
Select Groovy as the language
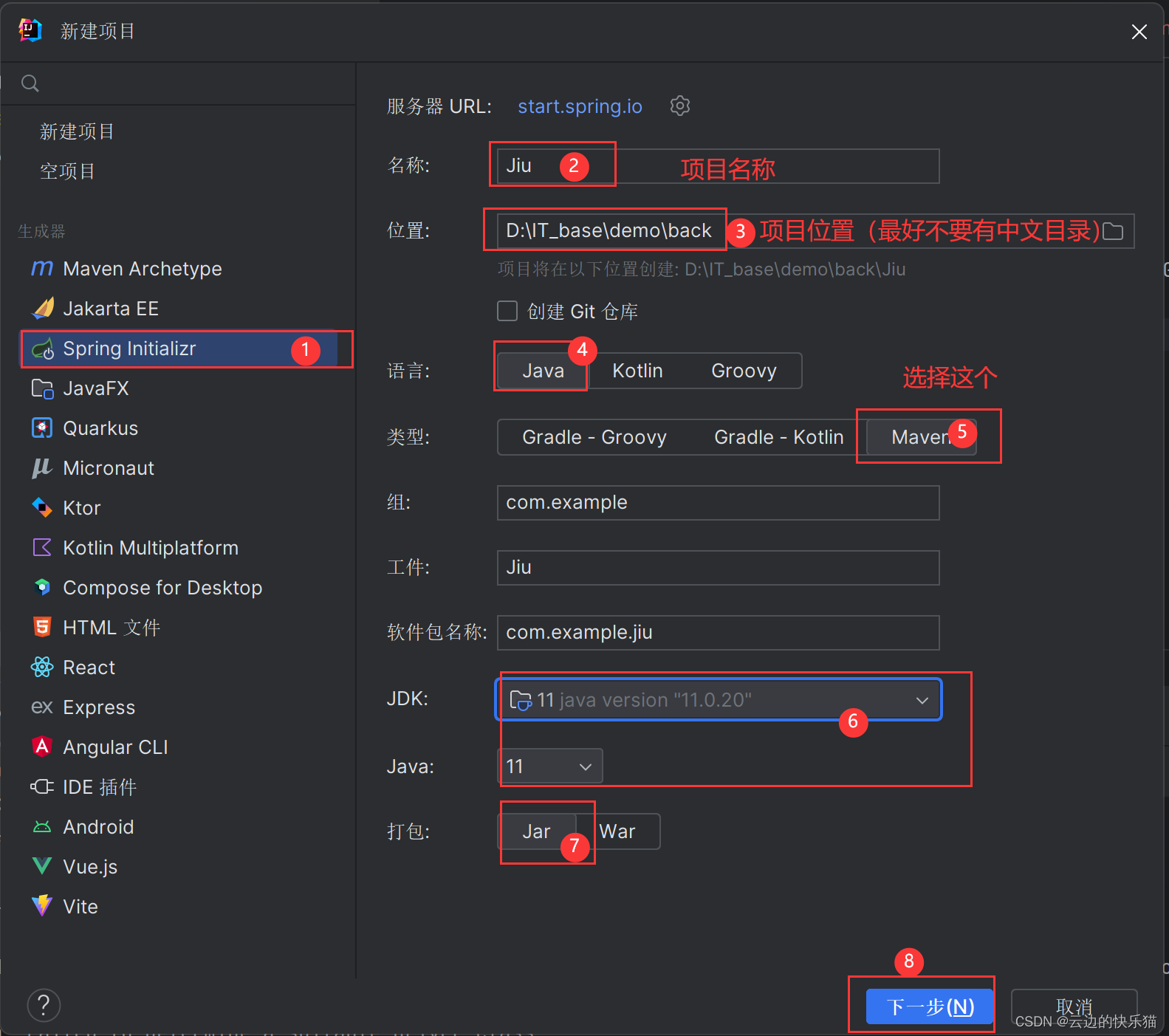click(x=744, y=371)
